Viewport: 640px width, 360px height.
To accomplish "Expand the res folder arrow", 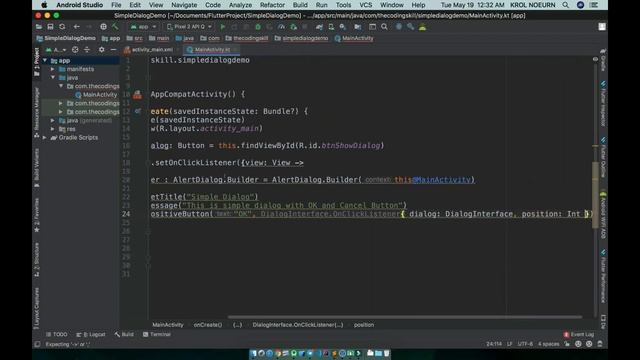I will tap(53, 129).
